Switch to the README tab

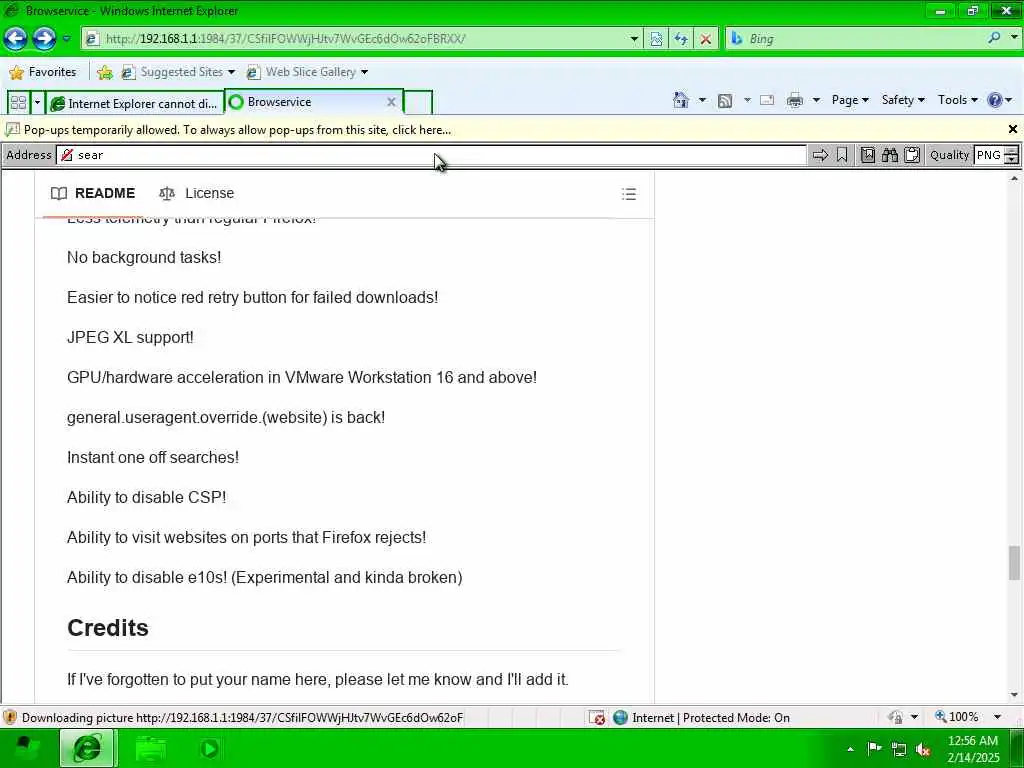pyautogui.click(x=93, y=193)
